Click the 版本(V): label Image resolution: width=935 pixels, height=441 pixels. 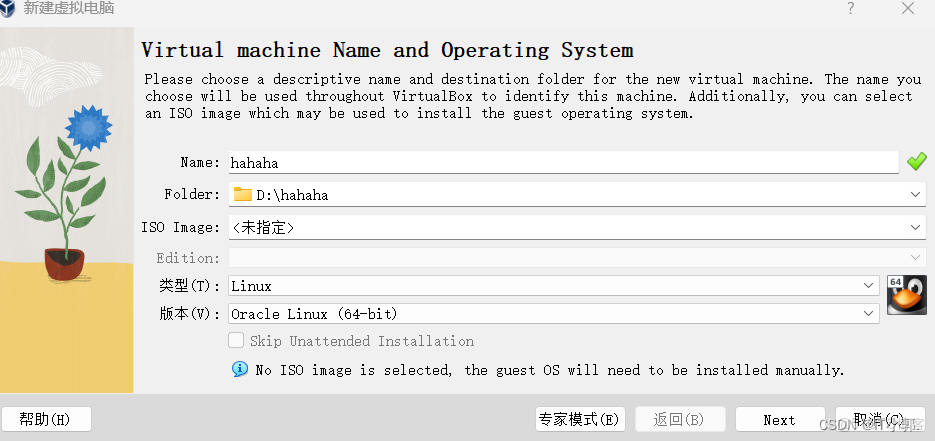[x=190, y=313]
